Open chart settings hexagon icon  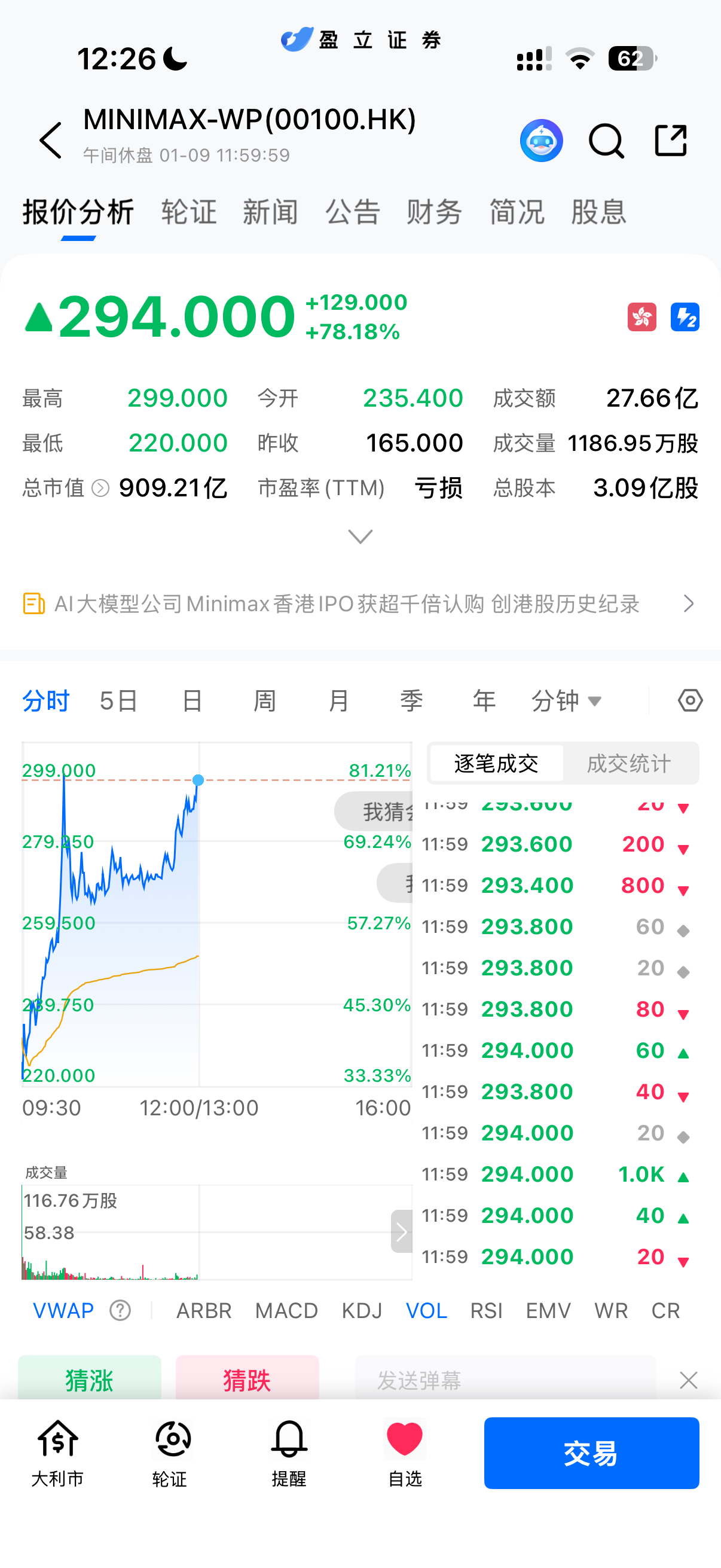click(690, 701)
